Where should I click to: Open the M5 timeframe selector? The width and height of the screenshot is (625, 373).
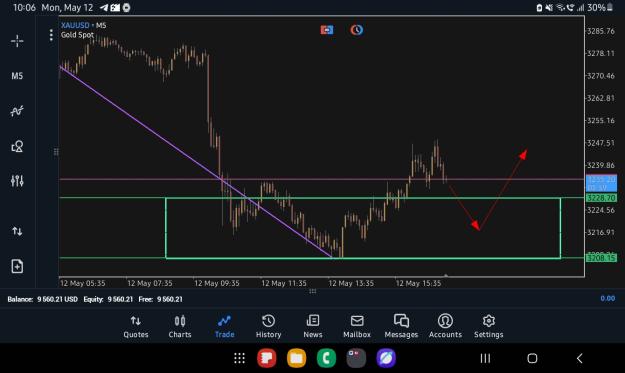(x=17, y=76)
